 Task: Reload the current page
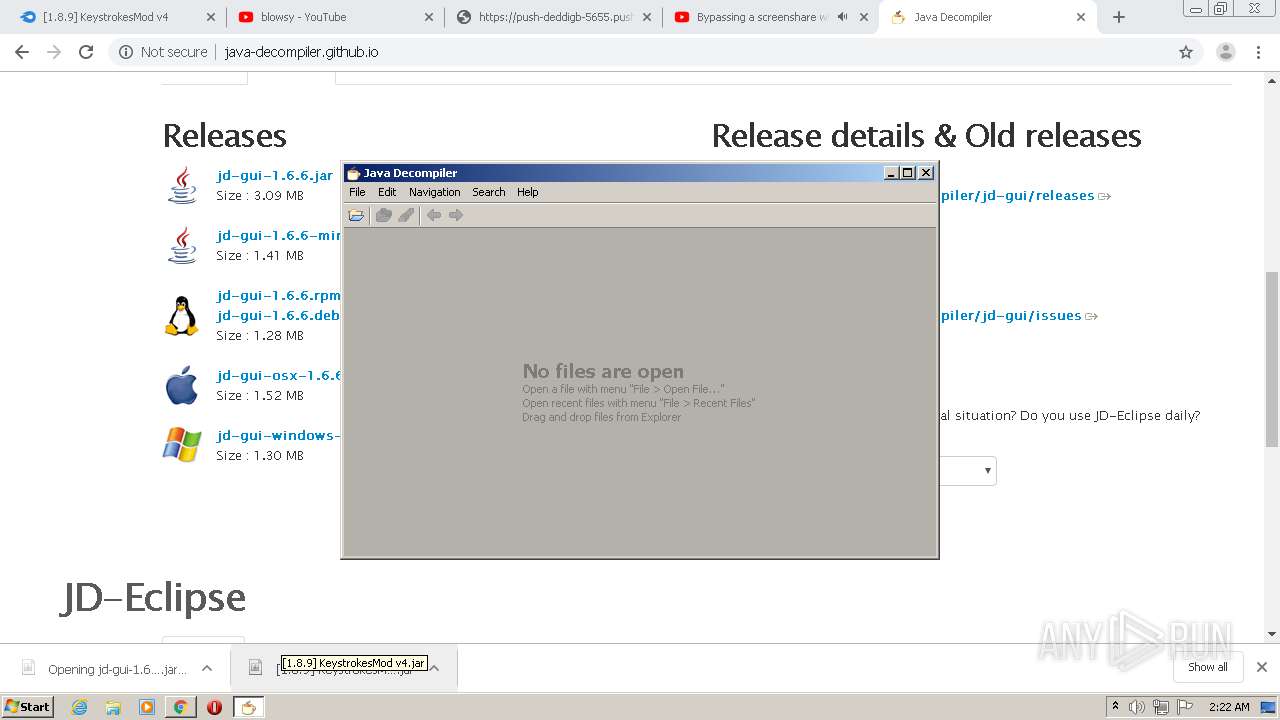pyautogui.click(x=86, y=52)
